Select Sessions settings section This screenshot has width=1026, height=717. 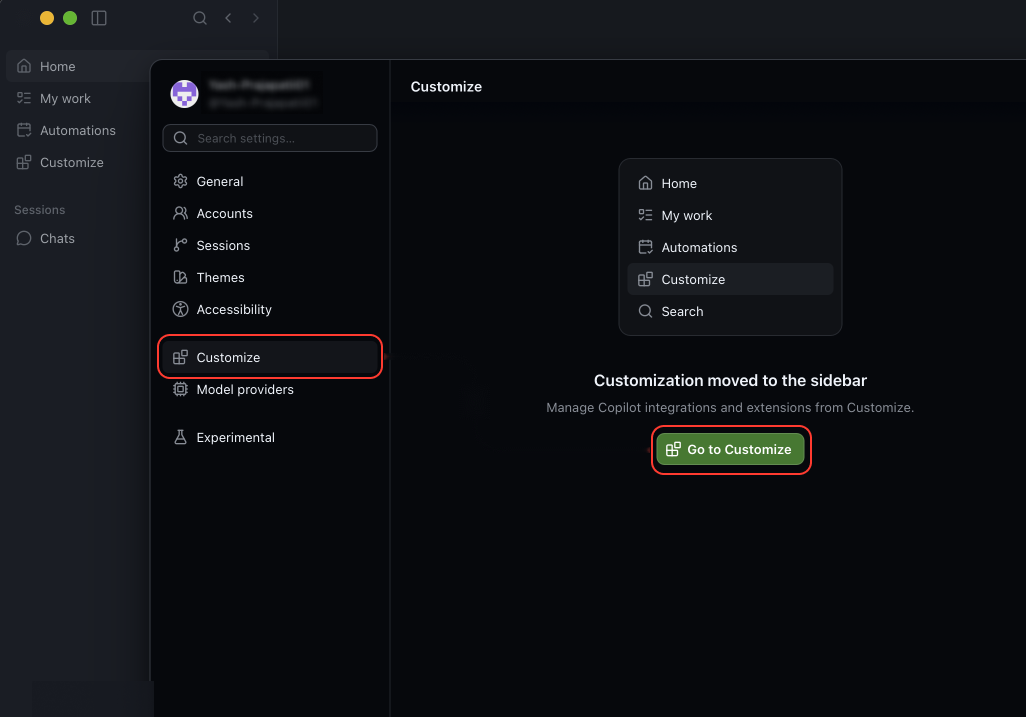(270, 245)
